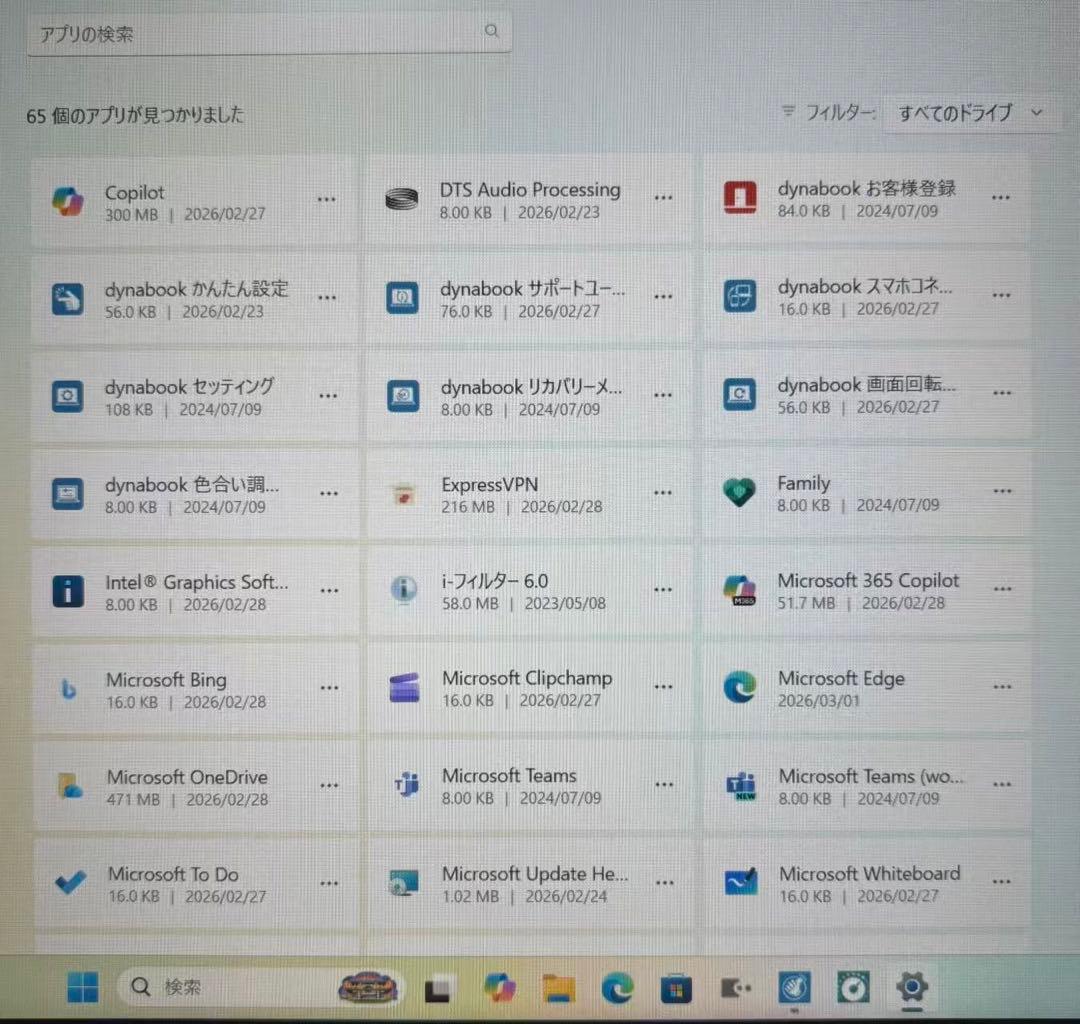Open File Explorer from the taskbar

point(559,988)
